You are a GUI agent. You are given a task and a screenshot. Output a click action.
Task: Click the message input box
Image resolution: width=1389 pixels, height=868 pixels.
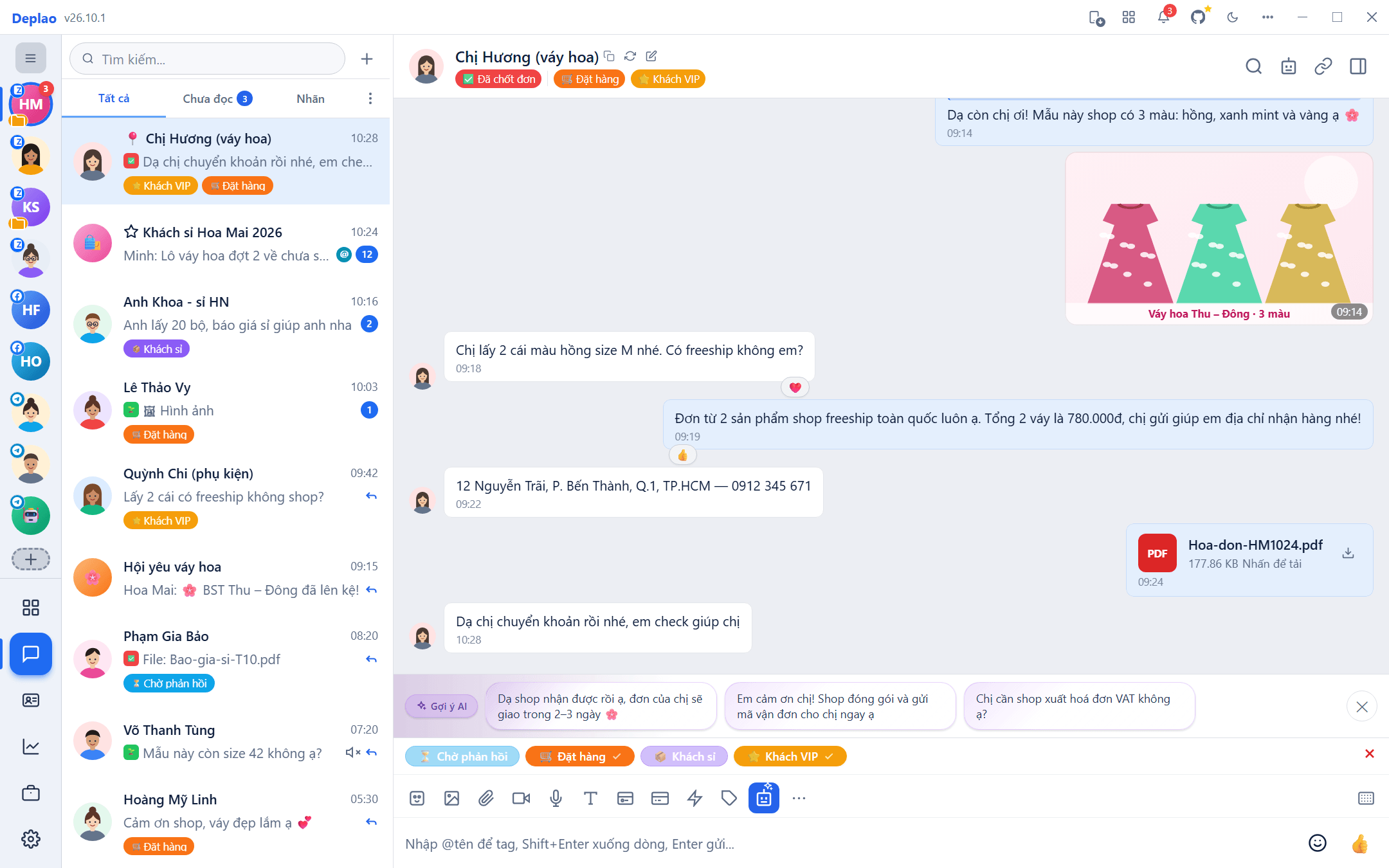pyautogui.click(x=849, y=844)
